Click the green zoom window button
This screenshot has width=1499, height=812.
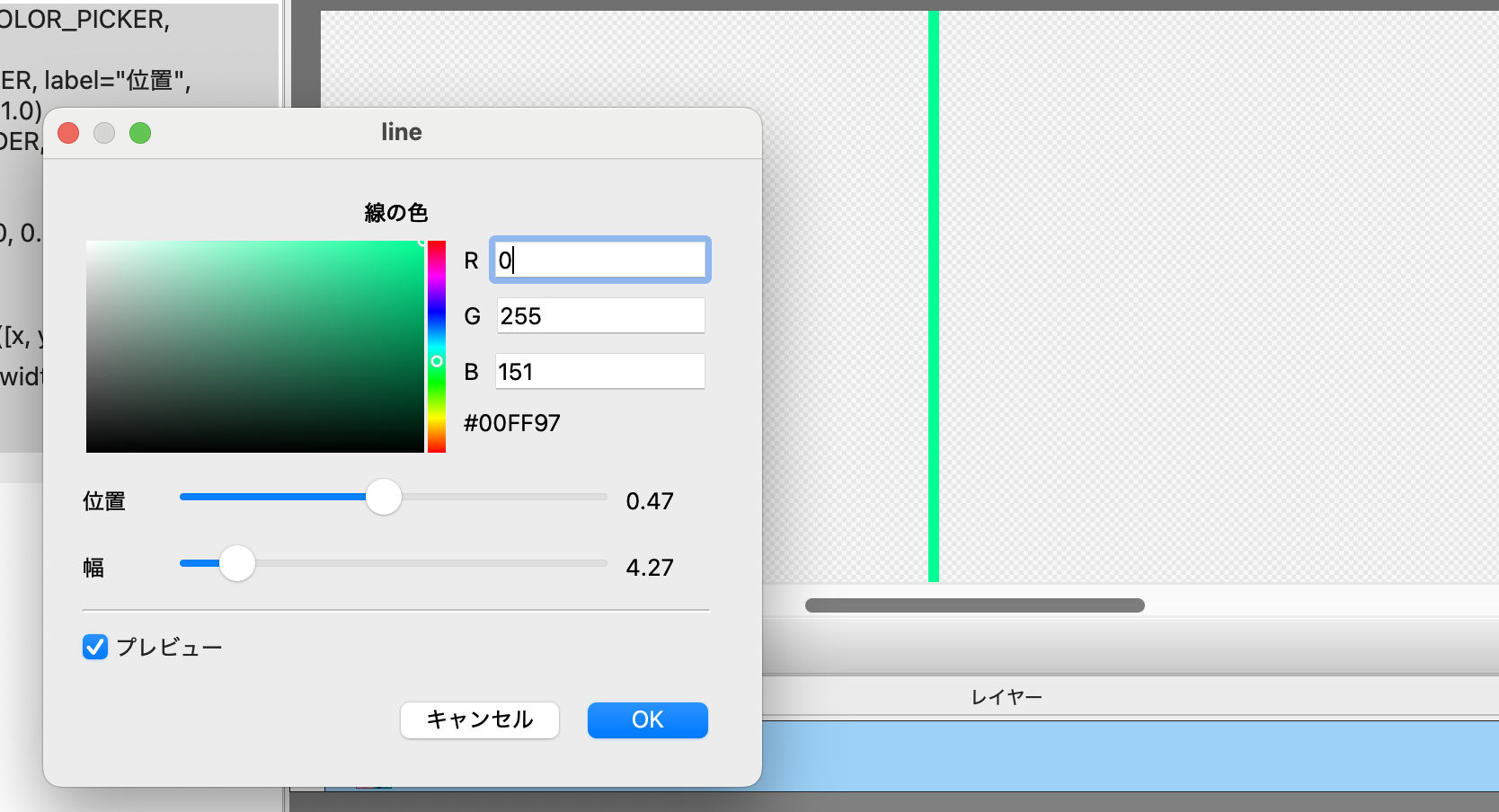click(140, 133)
